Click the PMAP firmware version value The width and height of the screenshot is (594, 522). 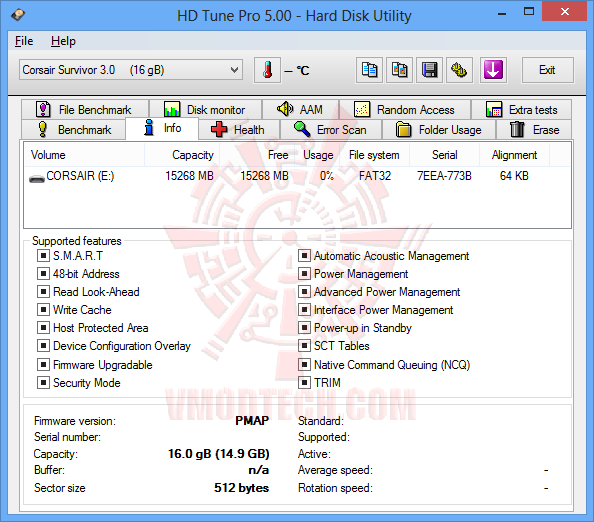click(252, 421)
